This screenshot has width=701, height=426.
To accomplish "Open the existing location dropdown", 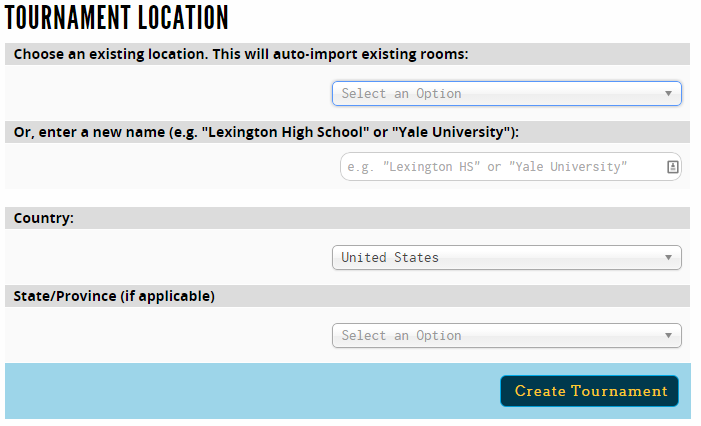I will [506, 94].
